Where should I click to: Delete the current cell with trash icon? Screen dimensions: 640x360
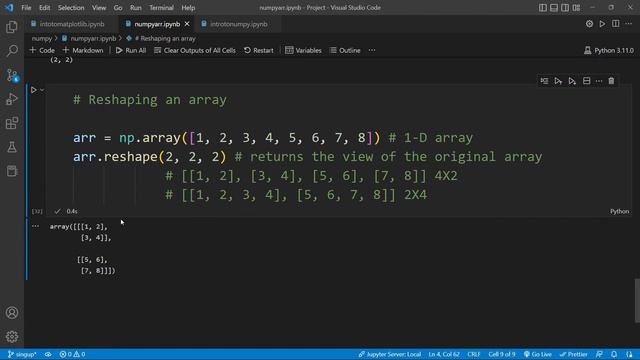(611, 81)
